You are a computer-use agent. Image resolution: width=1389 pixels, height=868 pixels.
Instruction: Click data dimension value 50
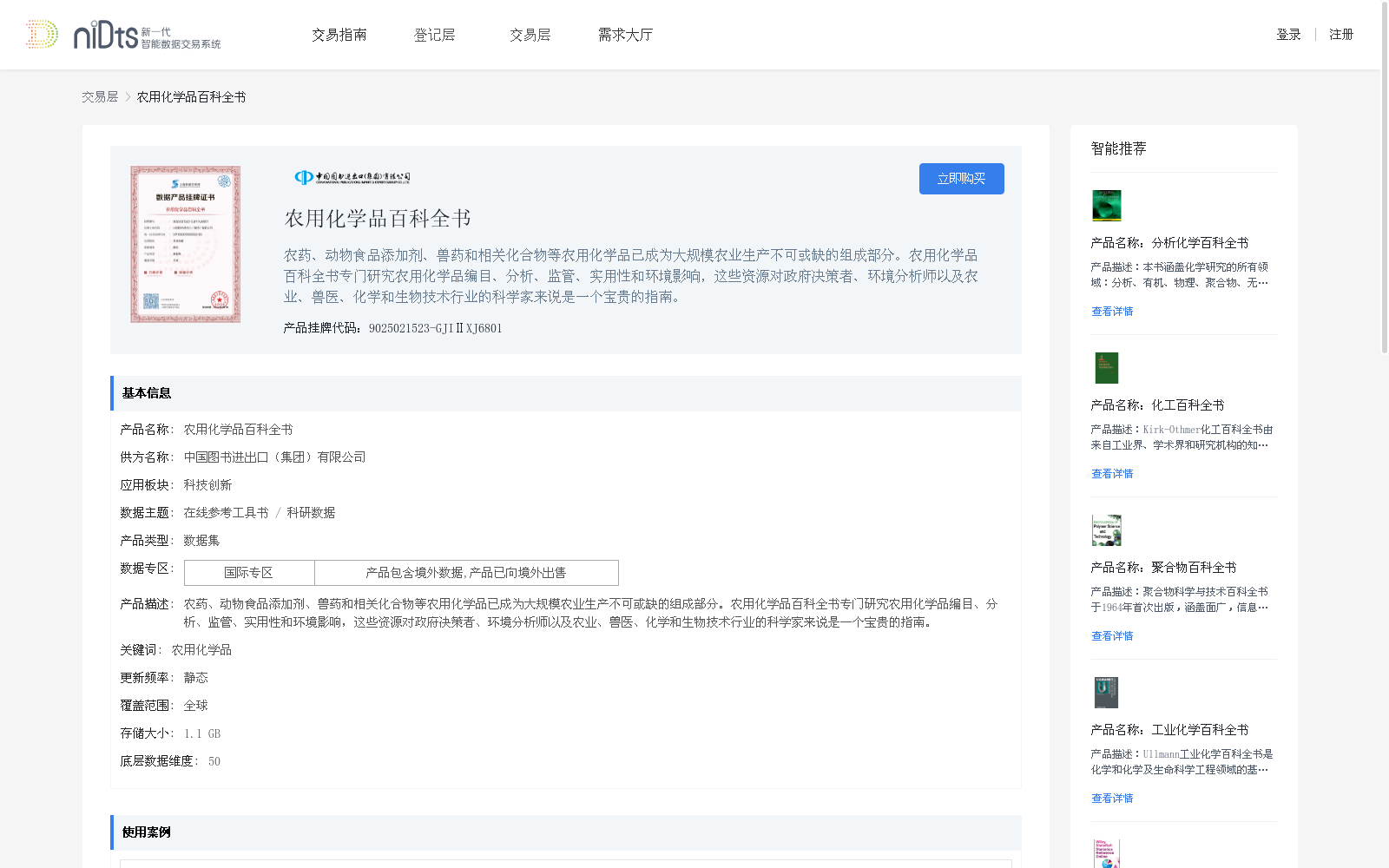pos(214,761)
